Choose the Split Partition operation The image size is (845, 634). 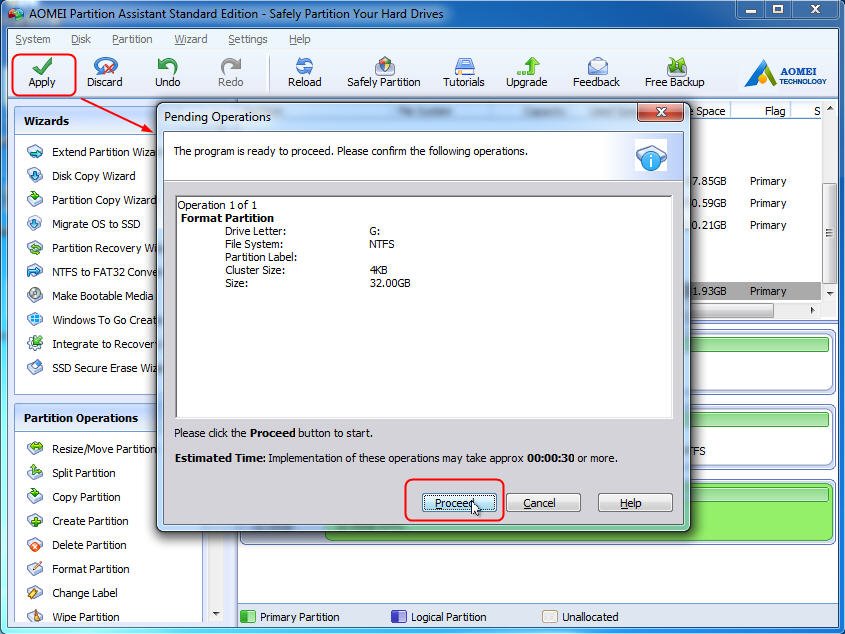pyautogui.click(x=71, y=473)
